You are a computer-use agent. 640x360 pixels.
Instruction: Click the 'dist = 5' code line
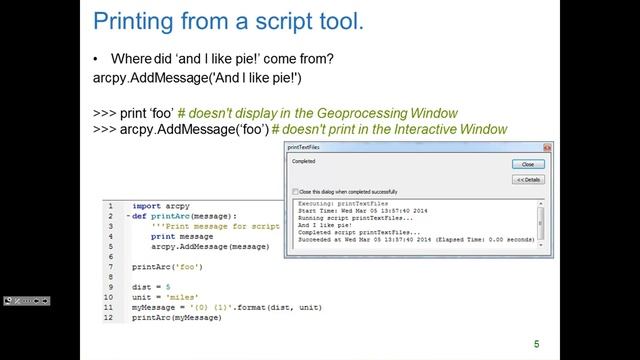(x=151, y=287)
